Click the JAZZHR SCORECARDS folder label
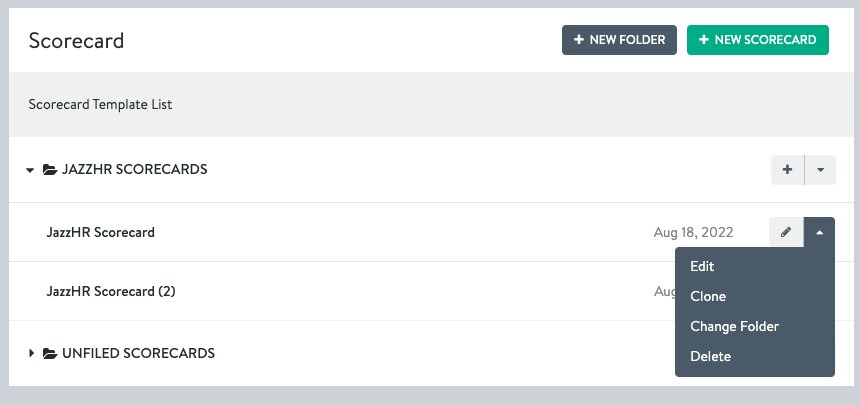The image size is (860, 405). (134, 170)
